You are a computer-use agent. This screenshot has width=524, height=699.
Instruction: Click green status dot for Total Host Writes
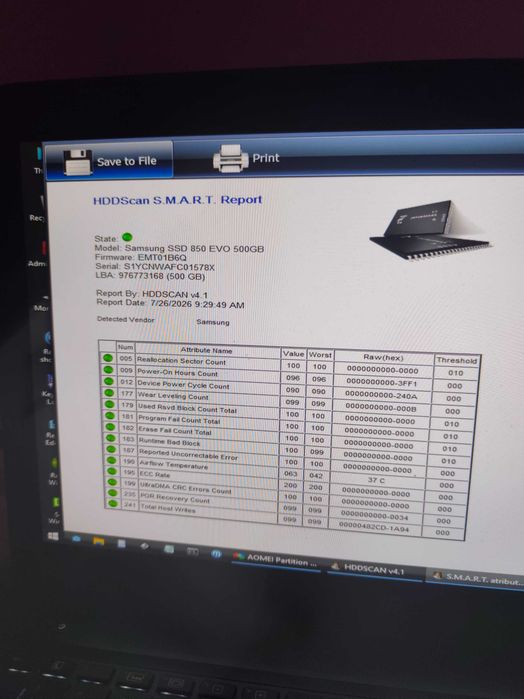click(113, 503)
